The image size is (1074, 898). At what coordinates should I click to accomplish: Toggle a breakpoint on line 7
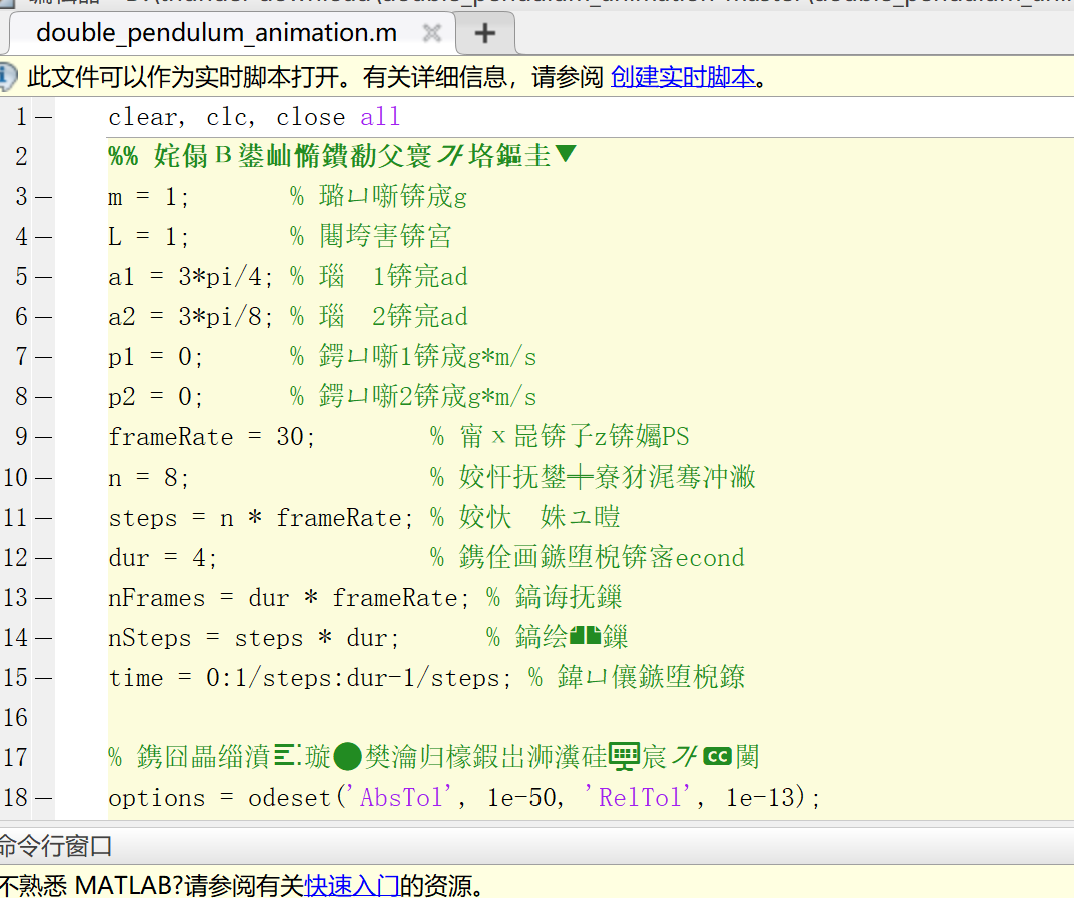[44, 356]
